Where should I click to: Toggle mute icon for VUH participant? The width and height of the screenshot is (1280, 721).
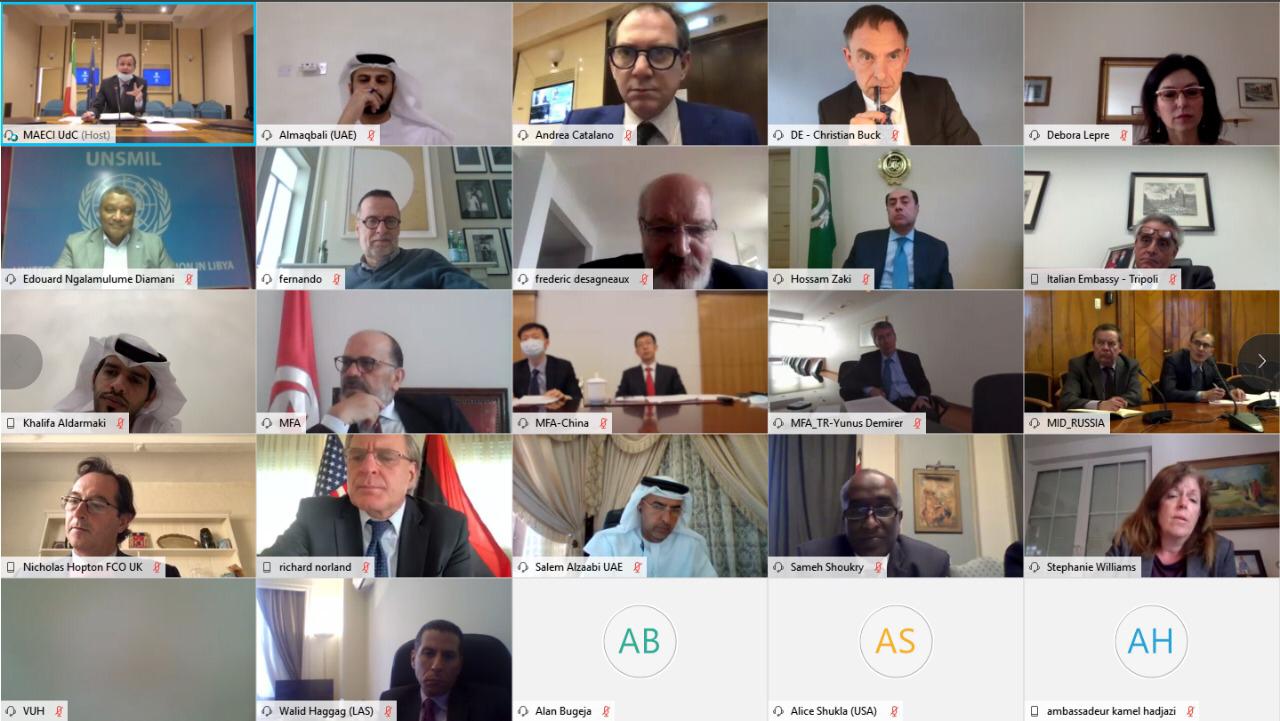[59, 711]
